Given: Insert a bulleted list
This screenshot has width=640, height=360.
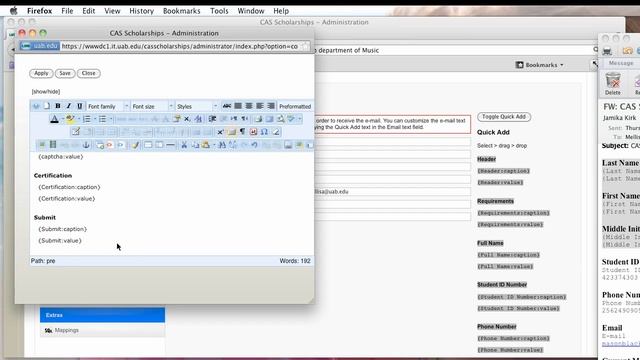Looking at the screenshot, I should coord(103,119).
